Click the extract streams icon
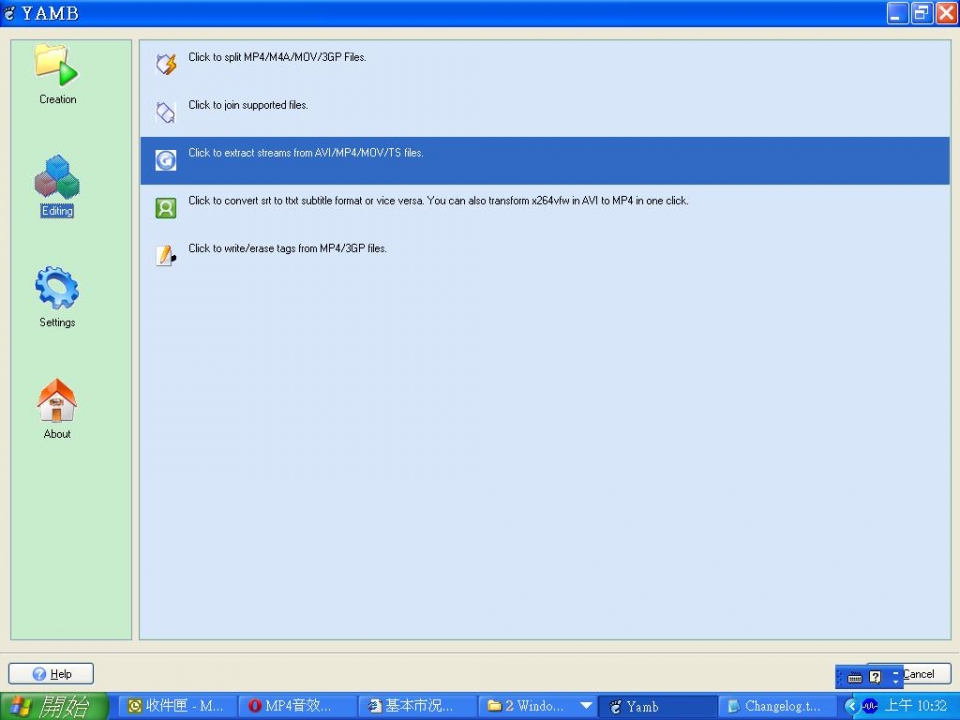 click(166, 160)
